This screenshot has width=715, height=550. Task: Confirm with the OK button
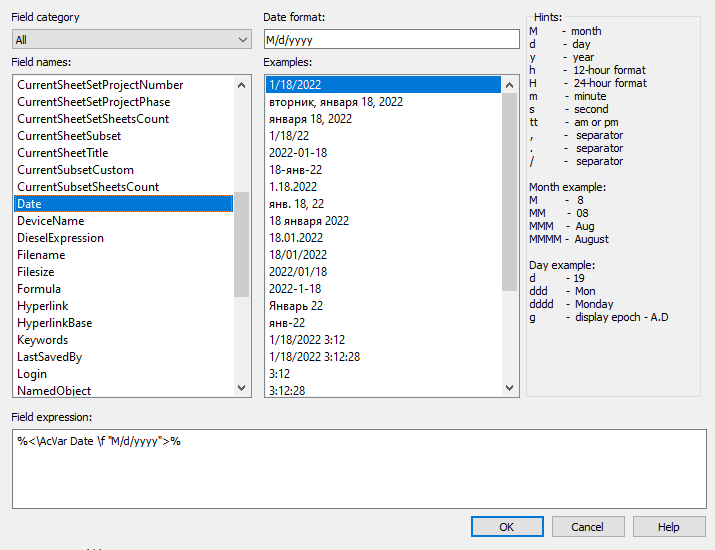coord(507,527)
